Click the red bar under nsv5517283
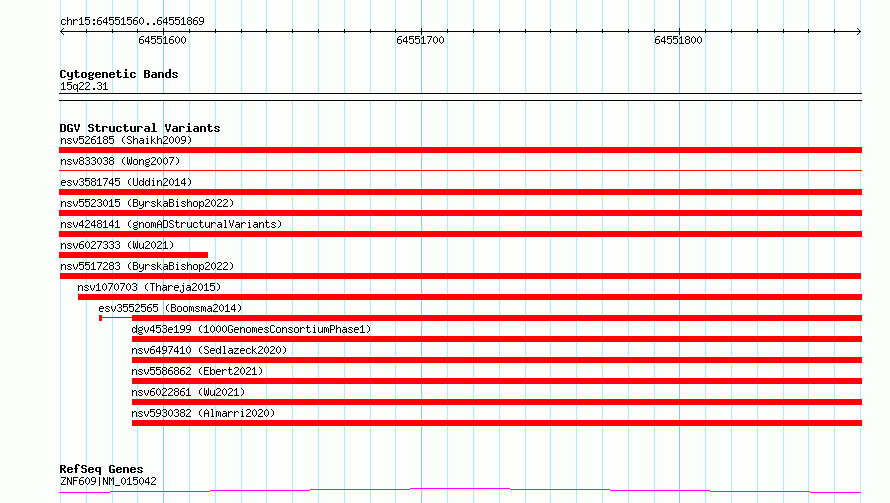 click(x=460, y=276)
